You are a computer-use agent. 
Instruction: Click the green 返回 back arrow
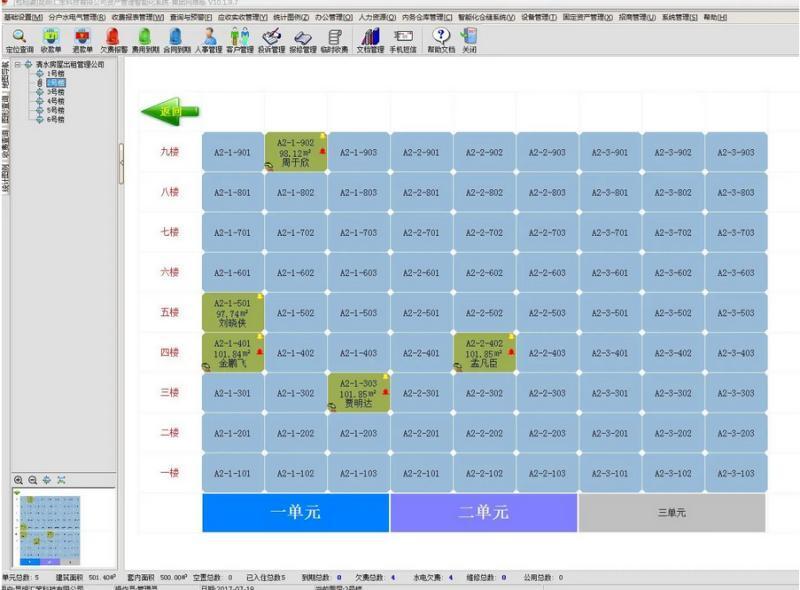point(170,111)
